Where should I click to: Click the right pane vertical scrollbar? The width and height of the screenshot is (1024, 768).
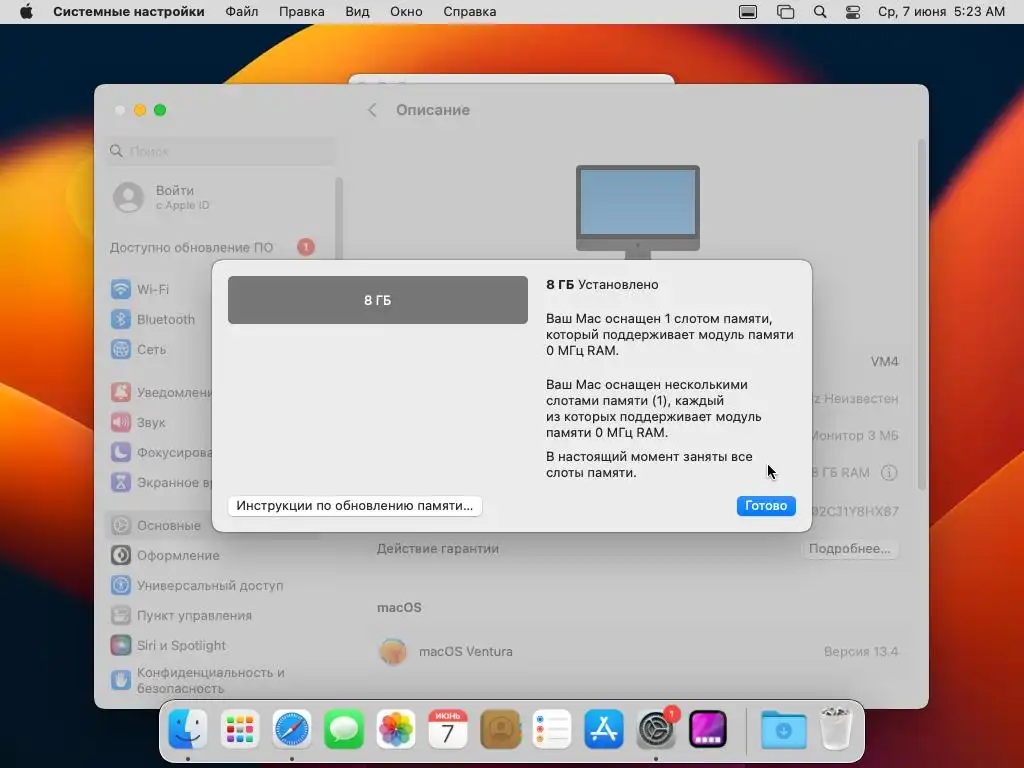[921, 313]
